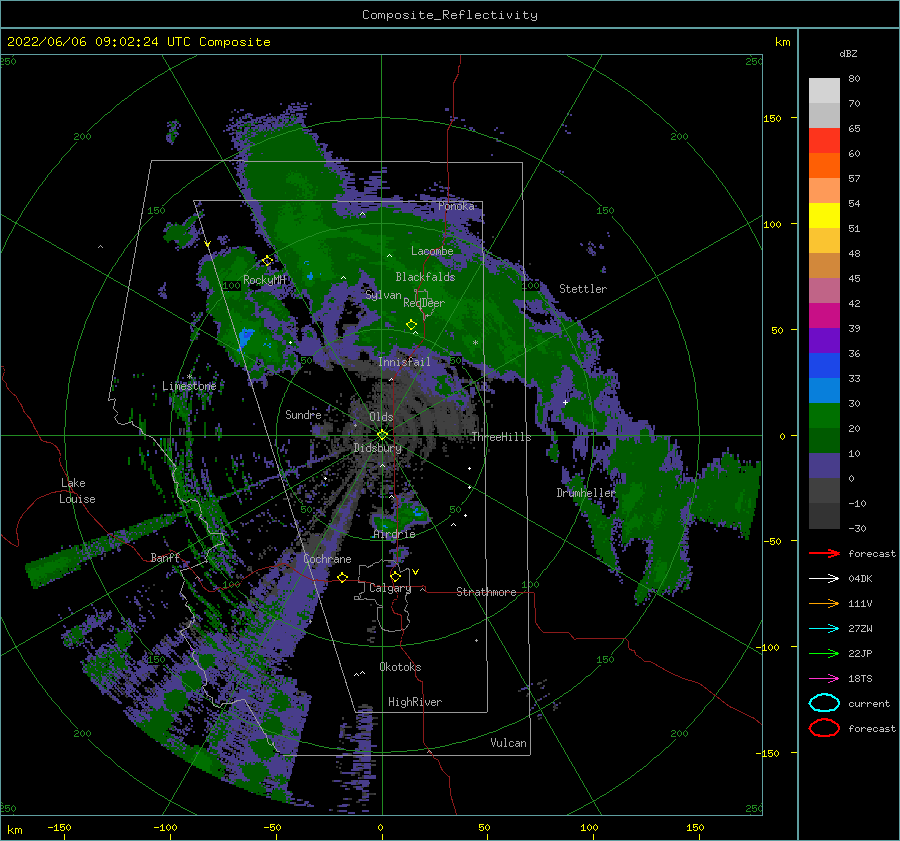900x841 pixels.
Task: Pick the magenta 39–42 dBZ color swatch
Action: (824, 316)
